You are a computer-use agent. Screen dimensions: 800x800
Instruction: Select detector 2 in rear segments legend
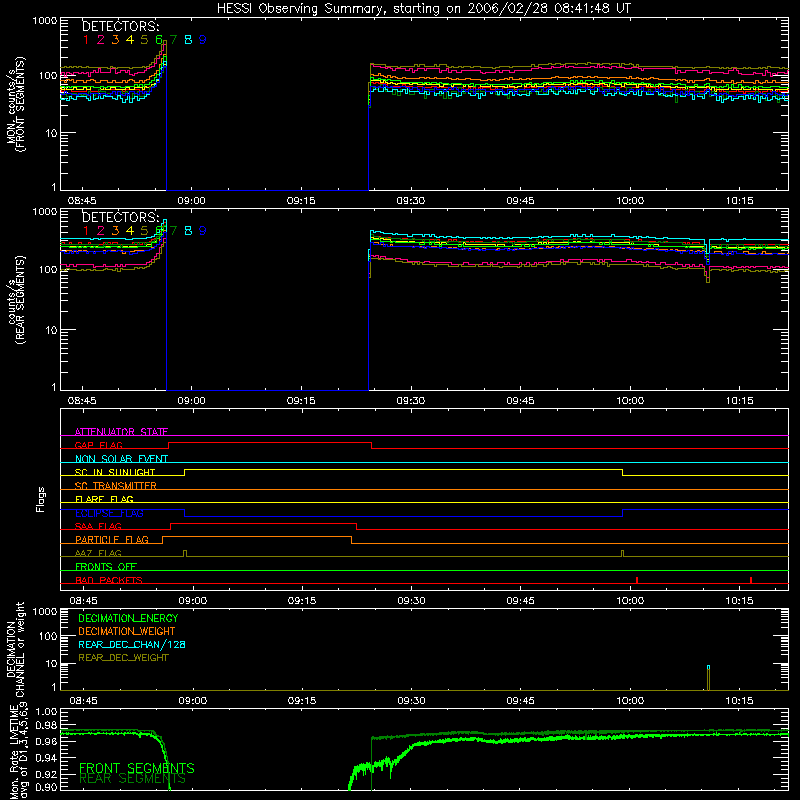coord(101,231)
